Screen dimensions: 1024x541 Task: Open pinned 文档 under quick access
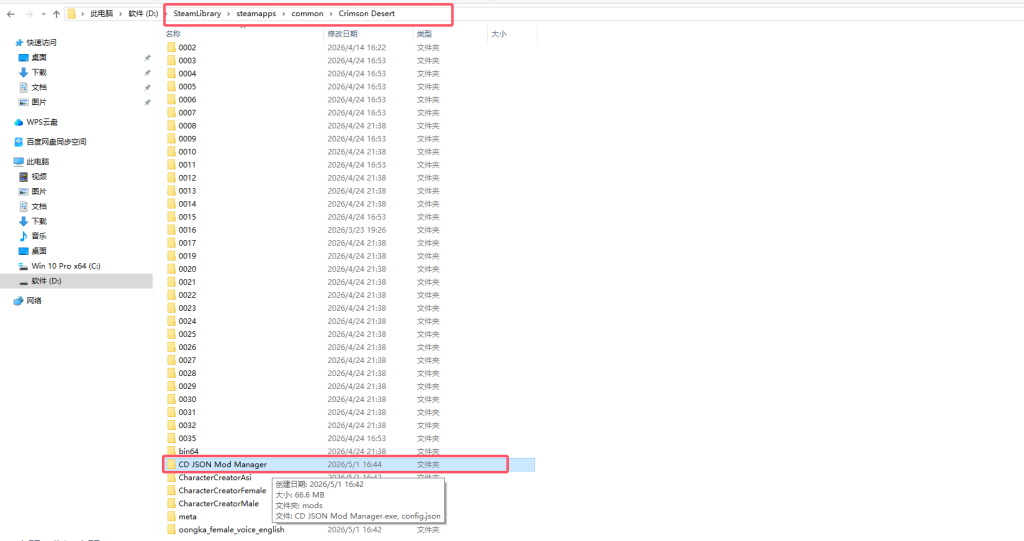(39, 88)
